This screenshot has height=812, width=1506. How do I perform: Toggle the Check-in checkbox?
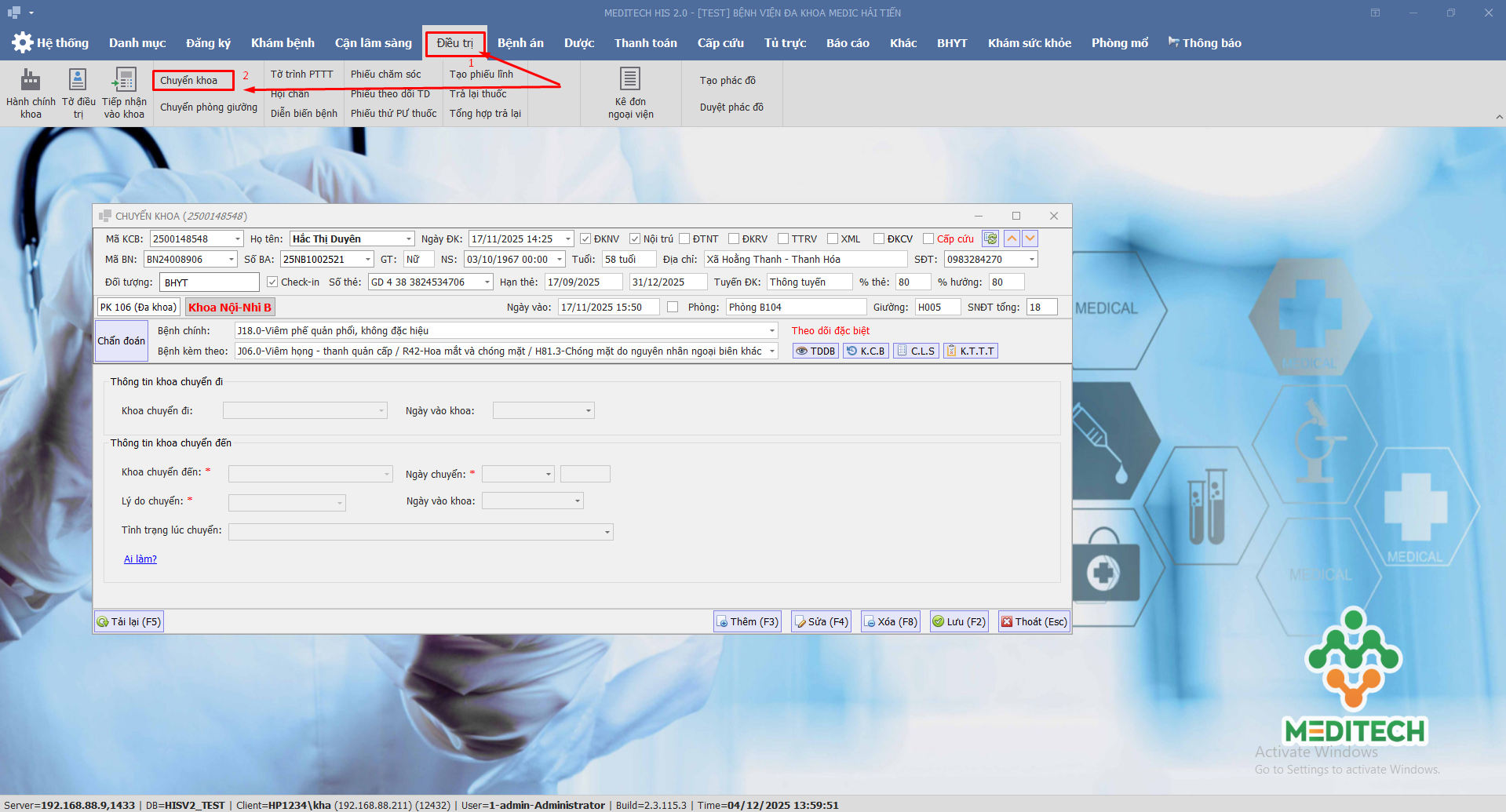(x=272, y=282)
